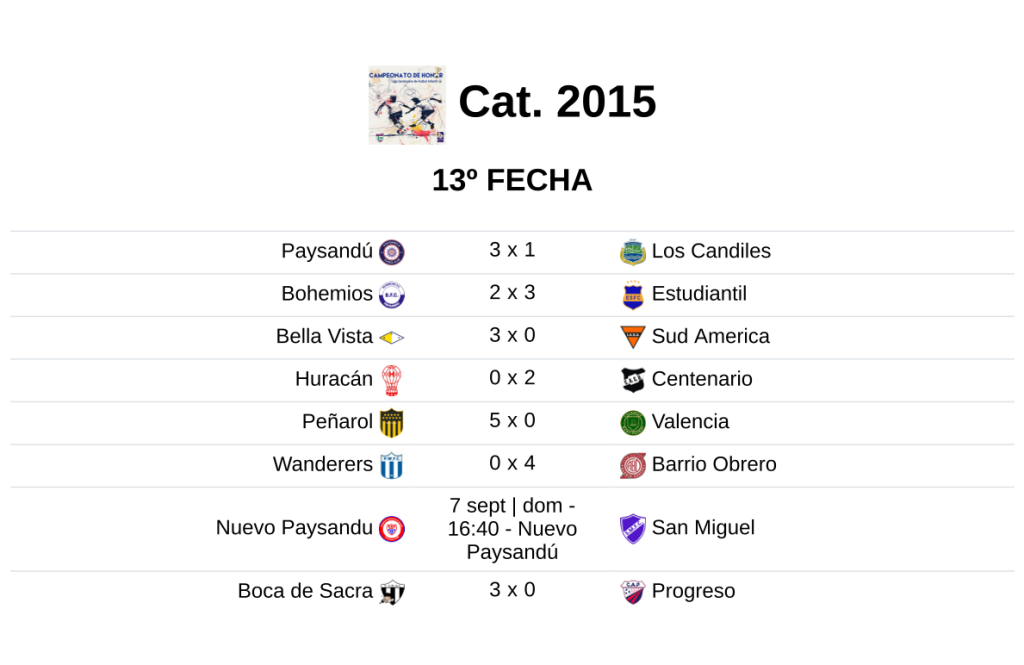The image size is (1024, 665).
Task: Open the Campeonato de Honor thumbnail image
Action: click(407, 105)
